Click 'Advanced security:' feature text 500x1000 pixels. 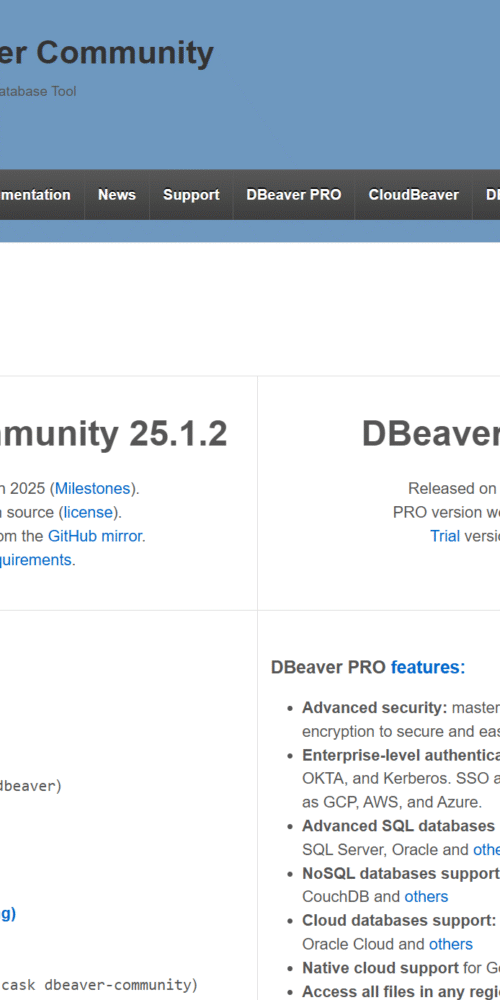coord(374,708)
